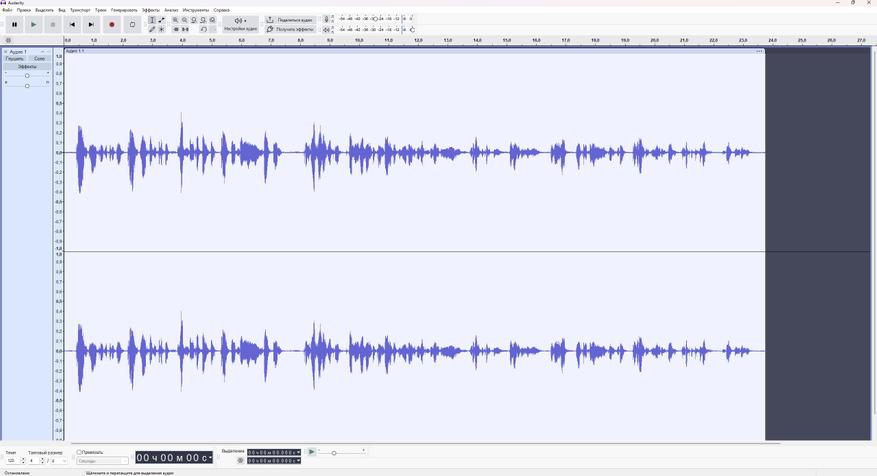Solo the track with Соло button

[x=39, y=58]
